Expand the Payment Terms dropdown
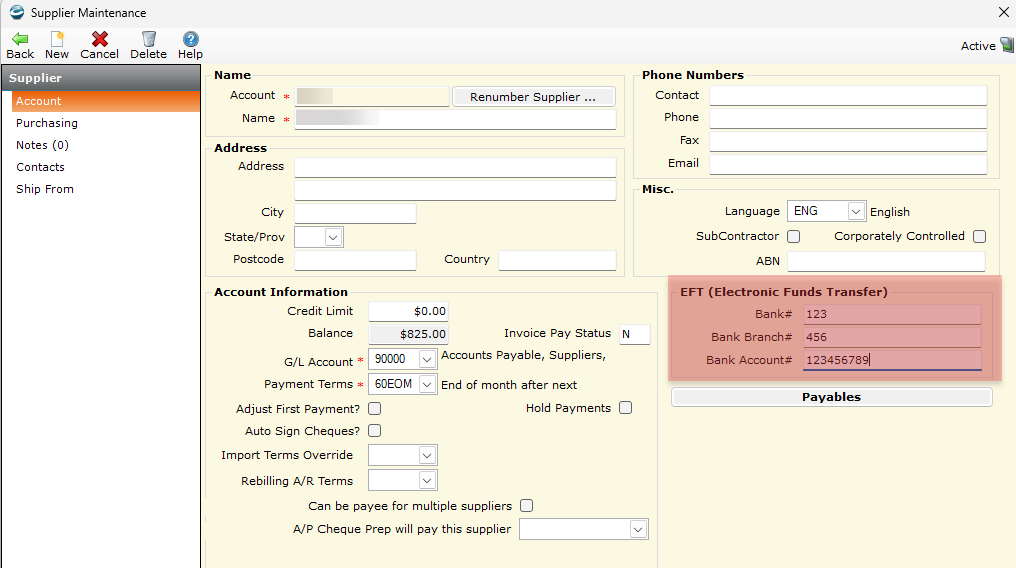1016x568 pixels. point(427,385)
